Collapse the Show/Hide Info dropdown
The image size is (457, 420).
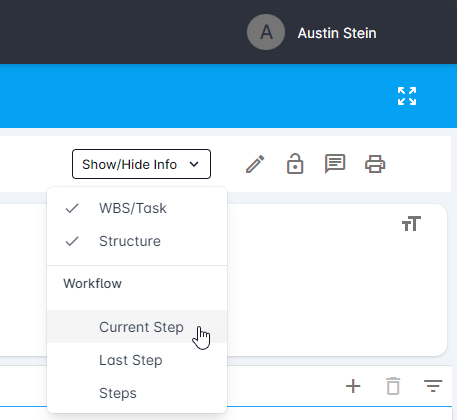pyautogui.click(x=141, y=164)
